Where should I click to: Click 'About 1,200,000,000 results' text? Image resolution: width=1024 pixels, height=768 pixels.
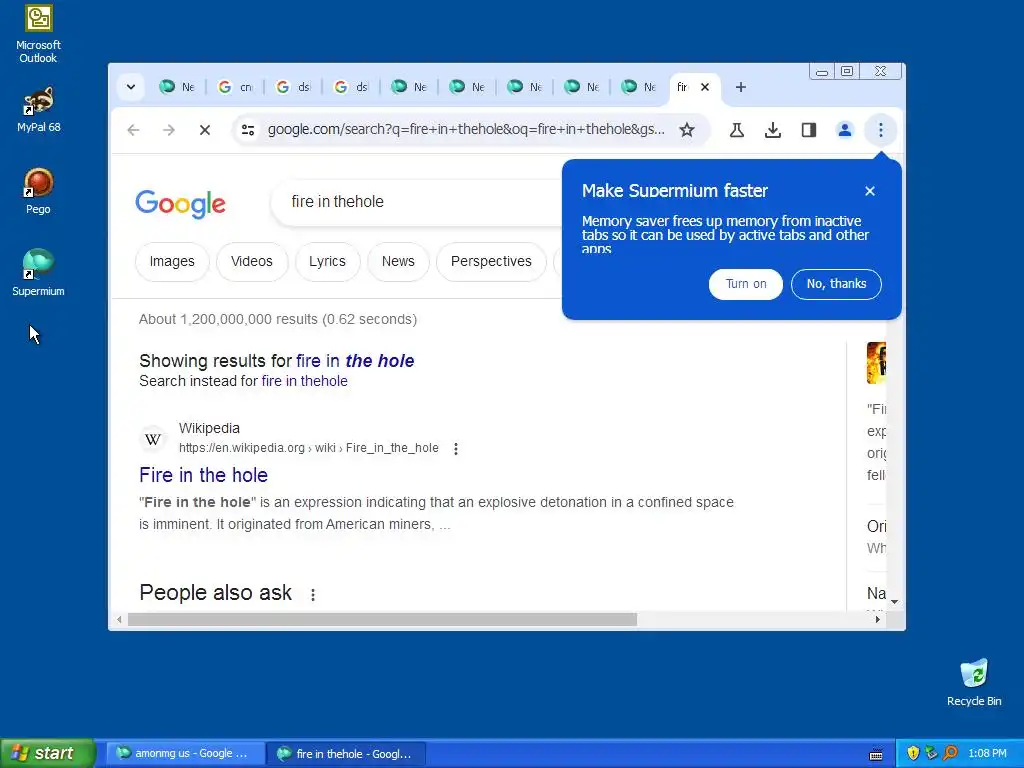tap(278, 319)
